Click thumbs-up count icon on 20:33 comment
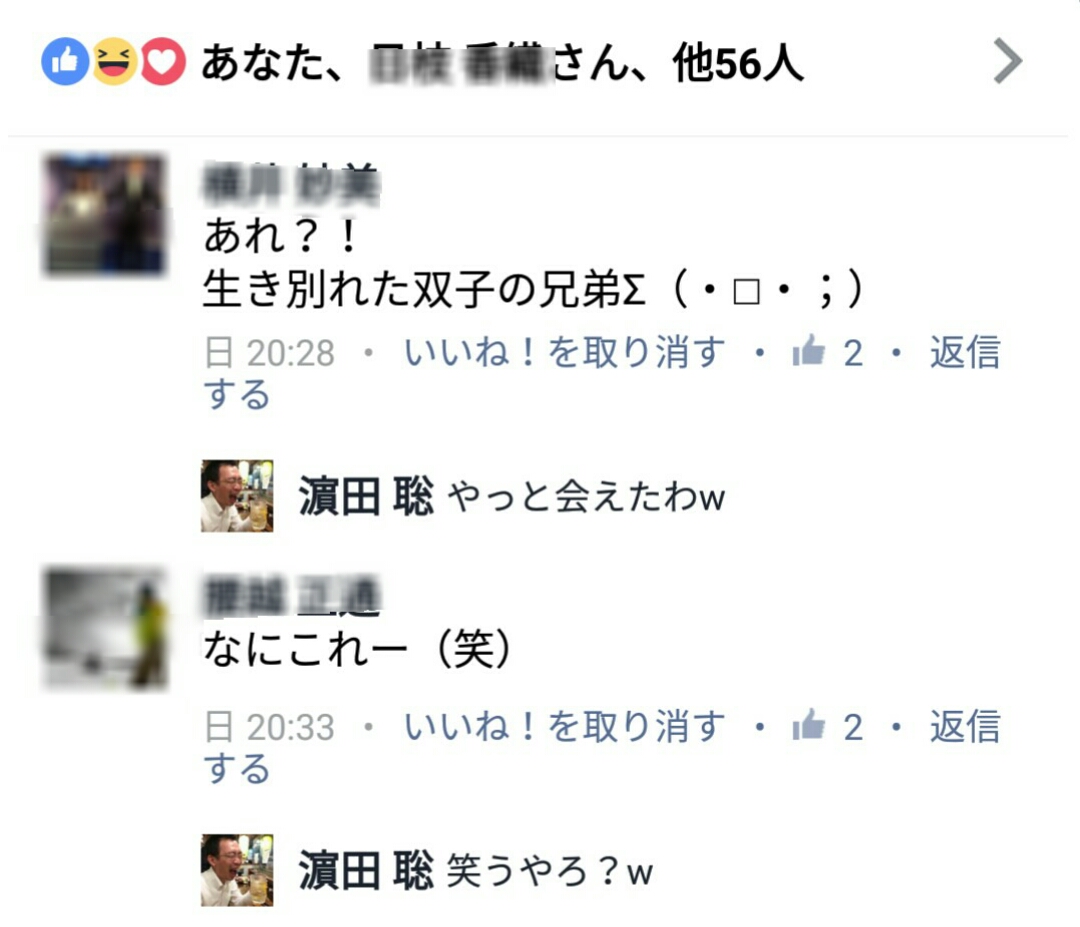The width and height of the screenshot is (1080, 927). pyautogui.click(x=809, y=725)
